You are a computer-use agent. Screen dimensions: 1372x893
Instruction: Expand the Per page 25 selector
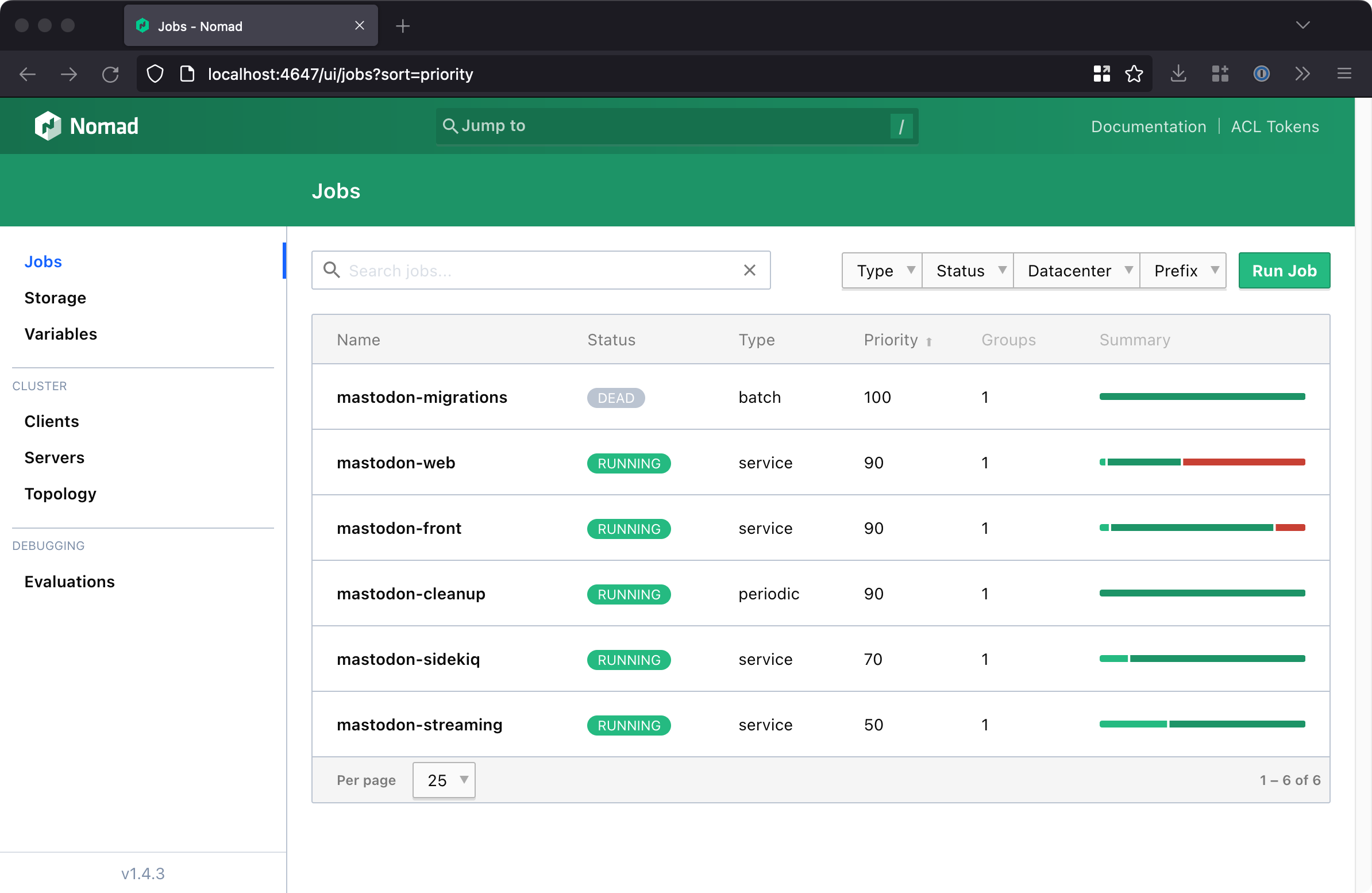(x=444, y=780)
